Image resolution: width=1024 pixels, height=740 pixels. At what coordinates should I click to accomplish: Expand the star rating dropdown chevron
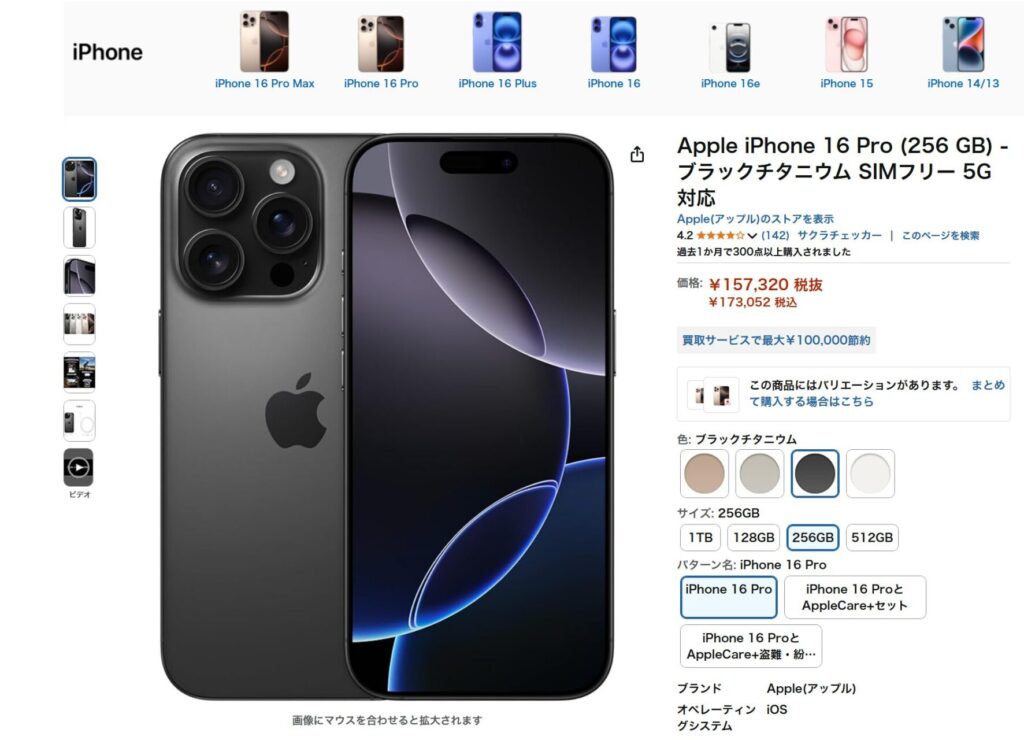click(752, 236)
